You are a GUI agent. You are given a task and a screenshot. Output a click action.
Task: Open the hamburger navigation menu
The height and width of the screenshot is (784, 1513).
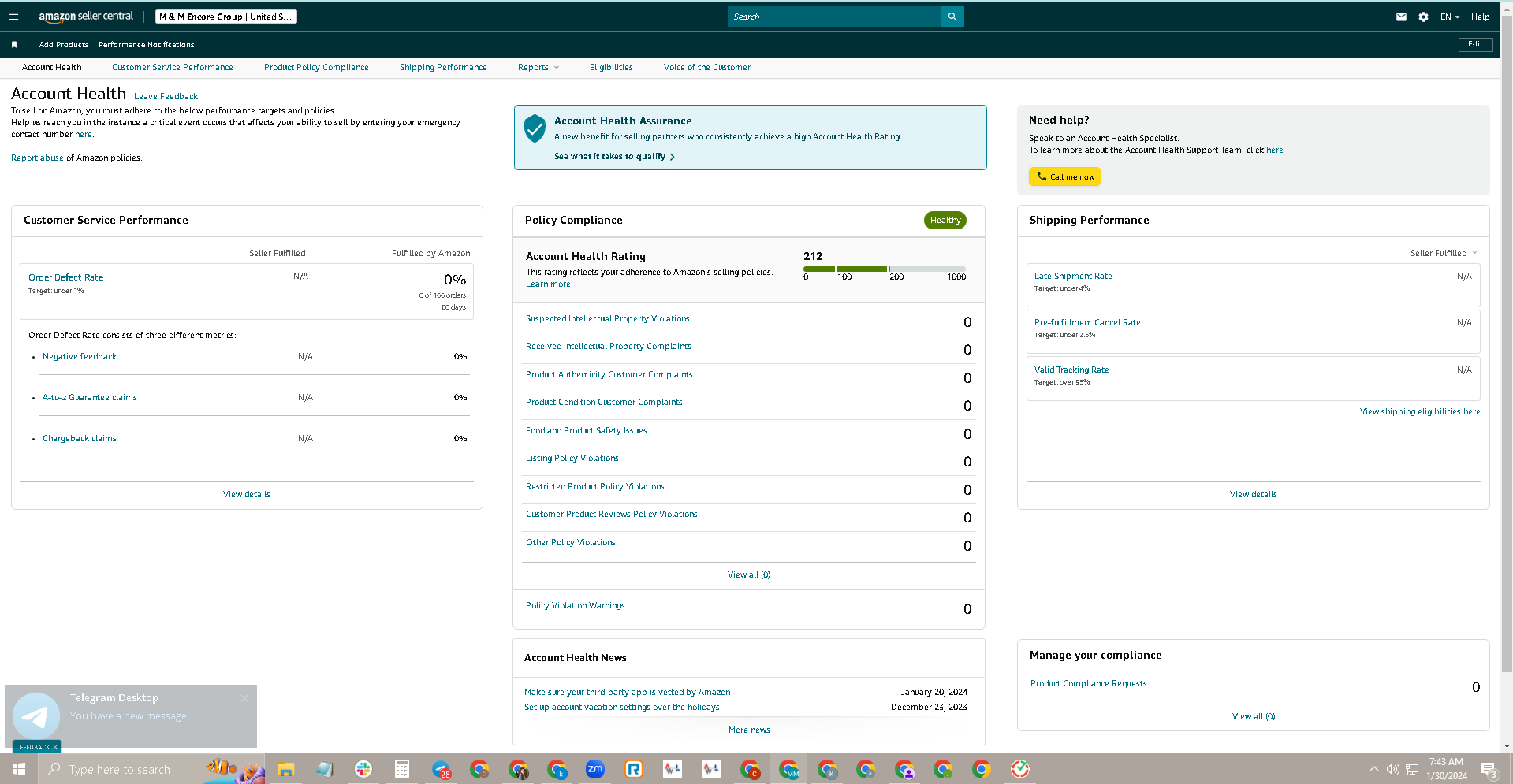pos(13,17)
